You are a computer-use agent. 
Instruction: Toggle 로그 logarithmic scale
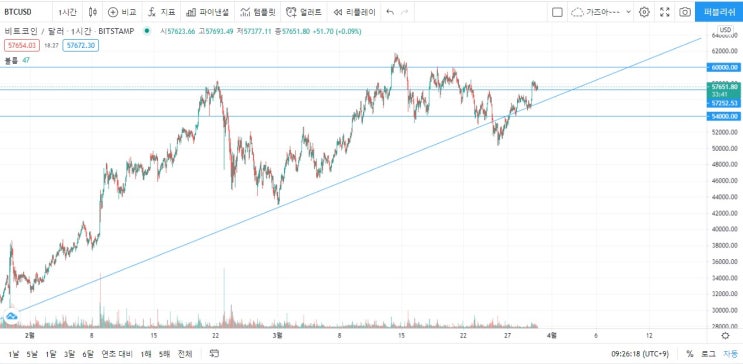[x=708, y=354]
